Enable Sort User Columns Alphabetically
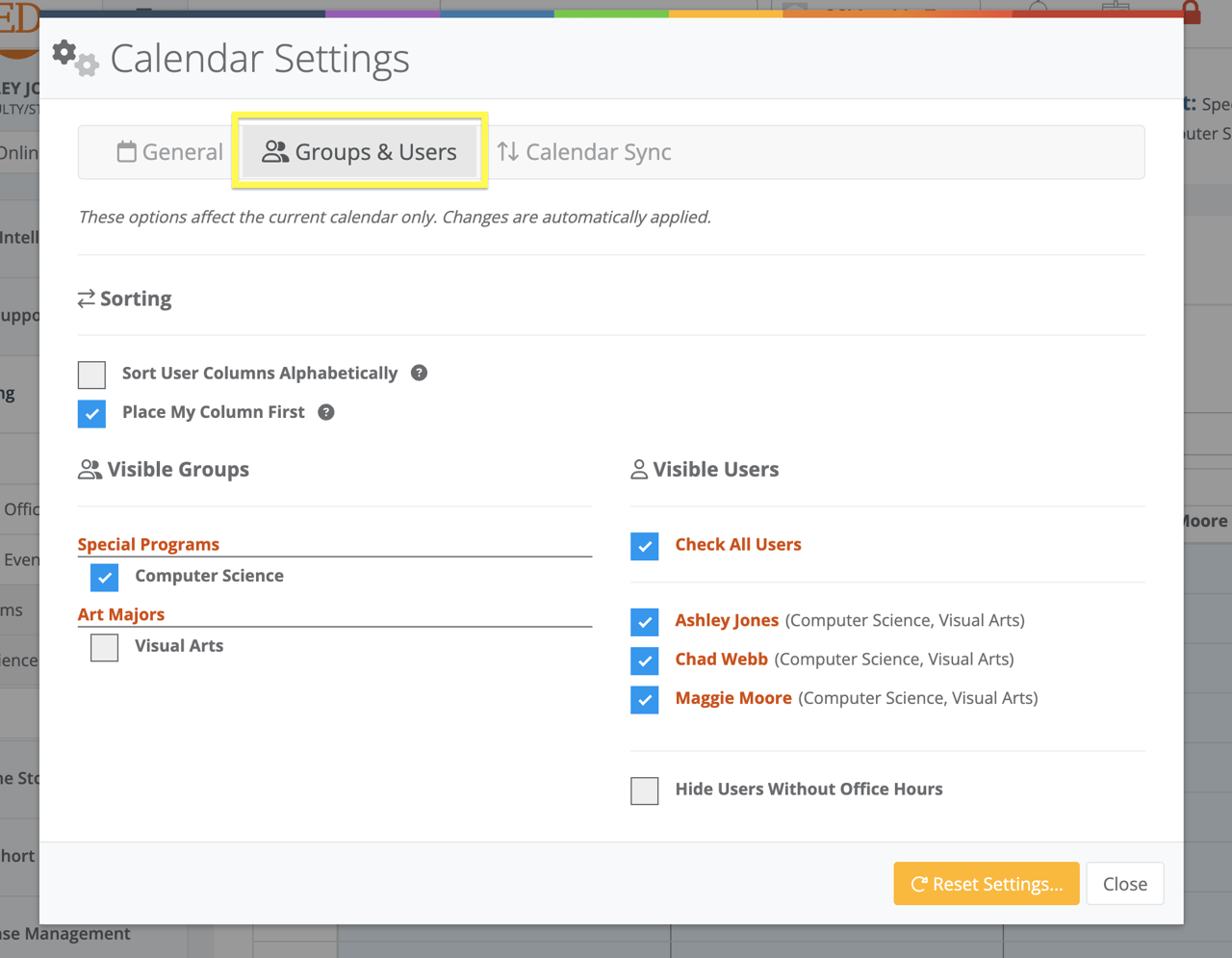Screen dimensions: 1232x958 (x=90, y=375)
